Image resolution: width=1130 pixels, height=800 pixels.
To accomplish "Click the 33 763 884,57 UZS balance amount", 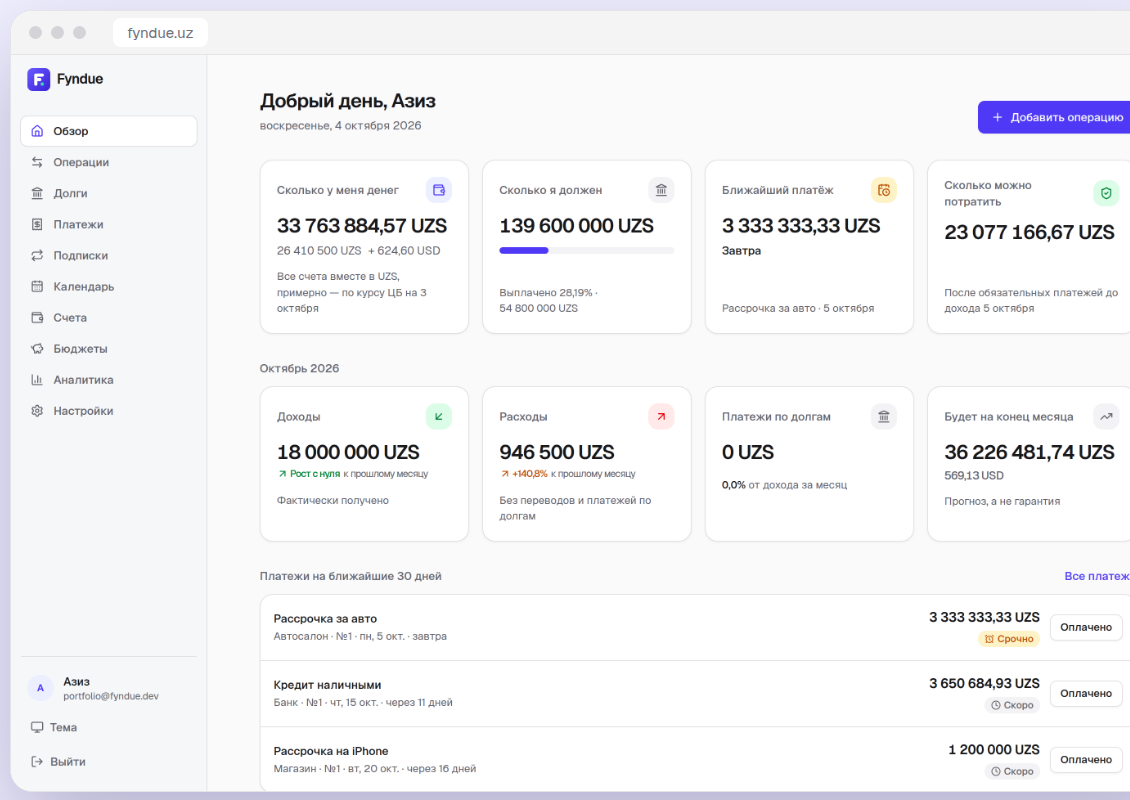I will click(362, 226).
